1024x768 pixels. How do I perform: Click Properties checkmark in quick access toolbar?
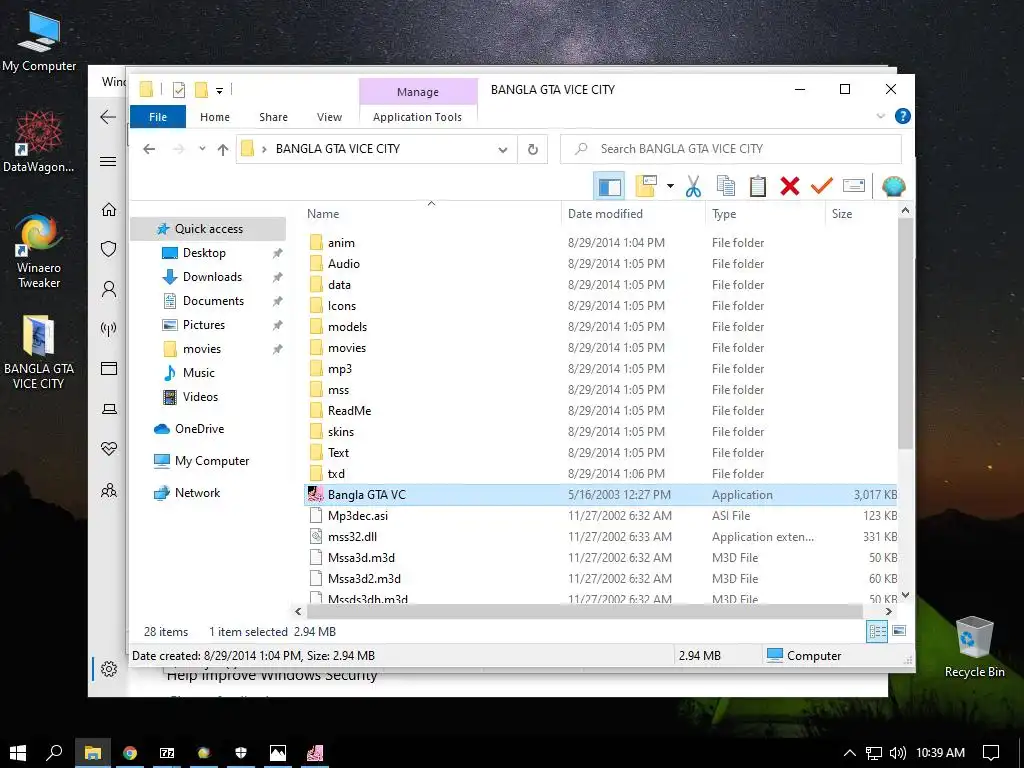point(178,90)
